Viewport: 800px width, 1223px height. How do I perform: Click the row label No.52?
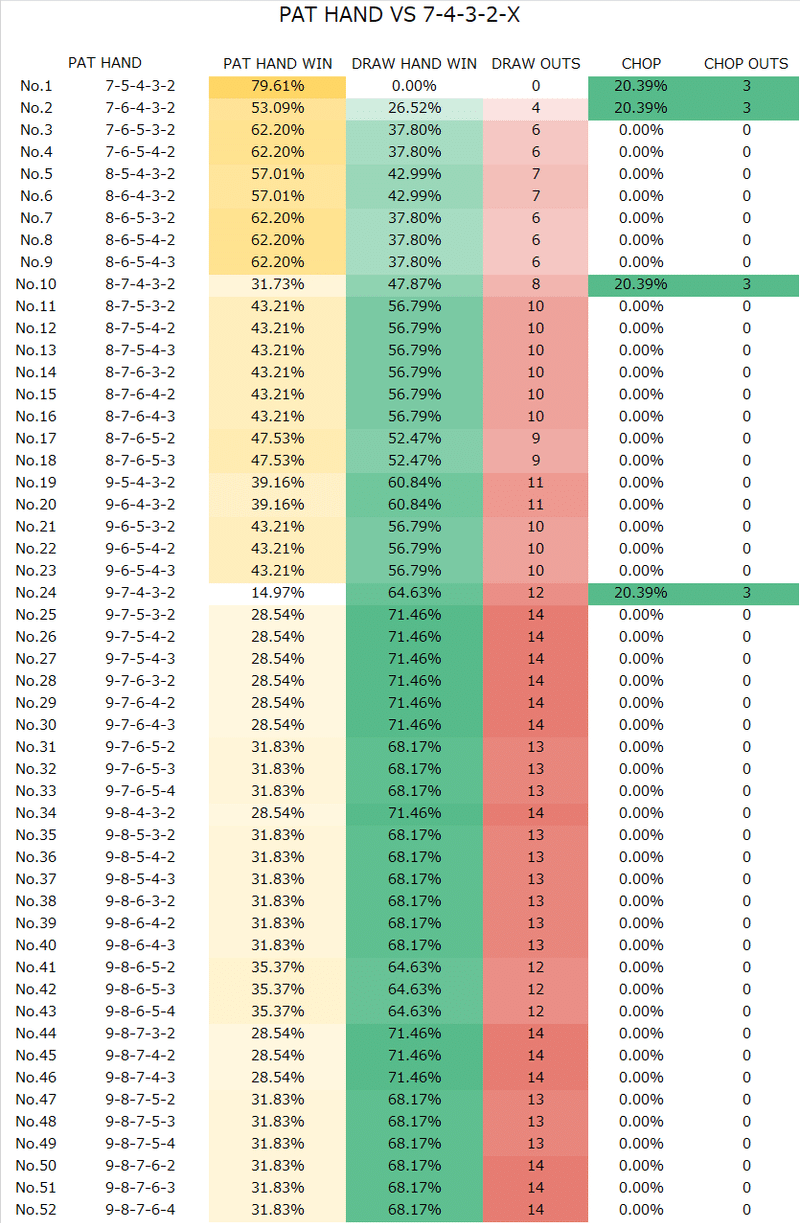[36, 1208]
